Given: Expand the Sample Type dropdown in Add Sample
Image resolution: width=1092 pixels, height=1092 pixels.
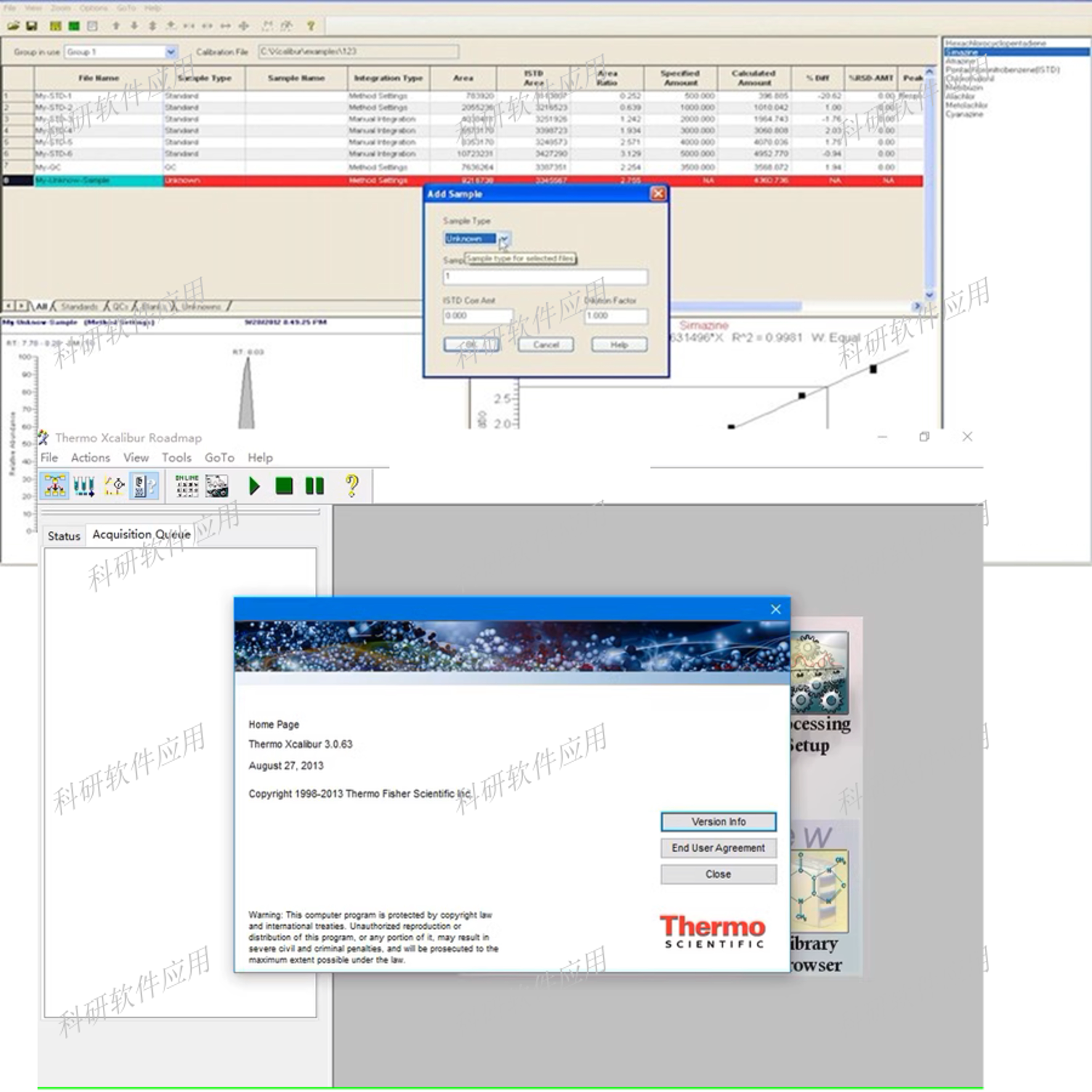Looking at the screenshot, I should point(504,238).
